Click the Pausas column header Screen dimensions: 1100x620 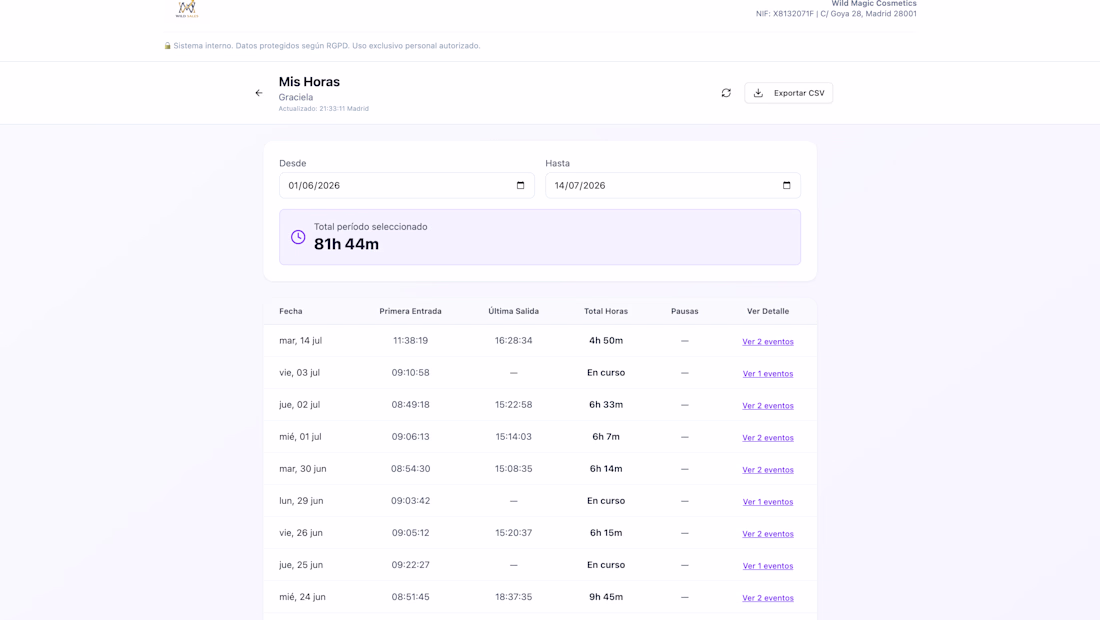pos(685,311)
